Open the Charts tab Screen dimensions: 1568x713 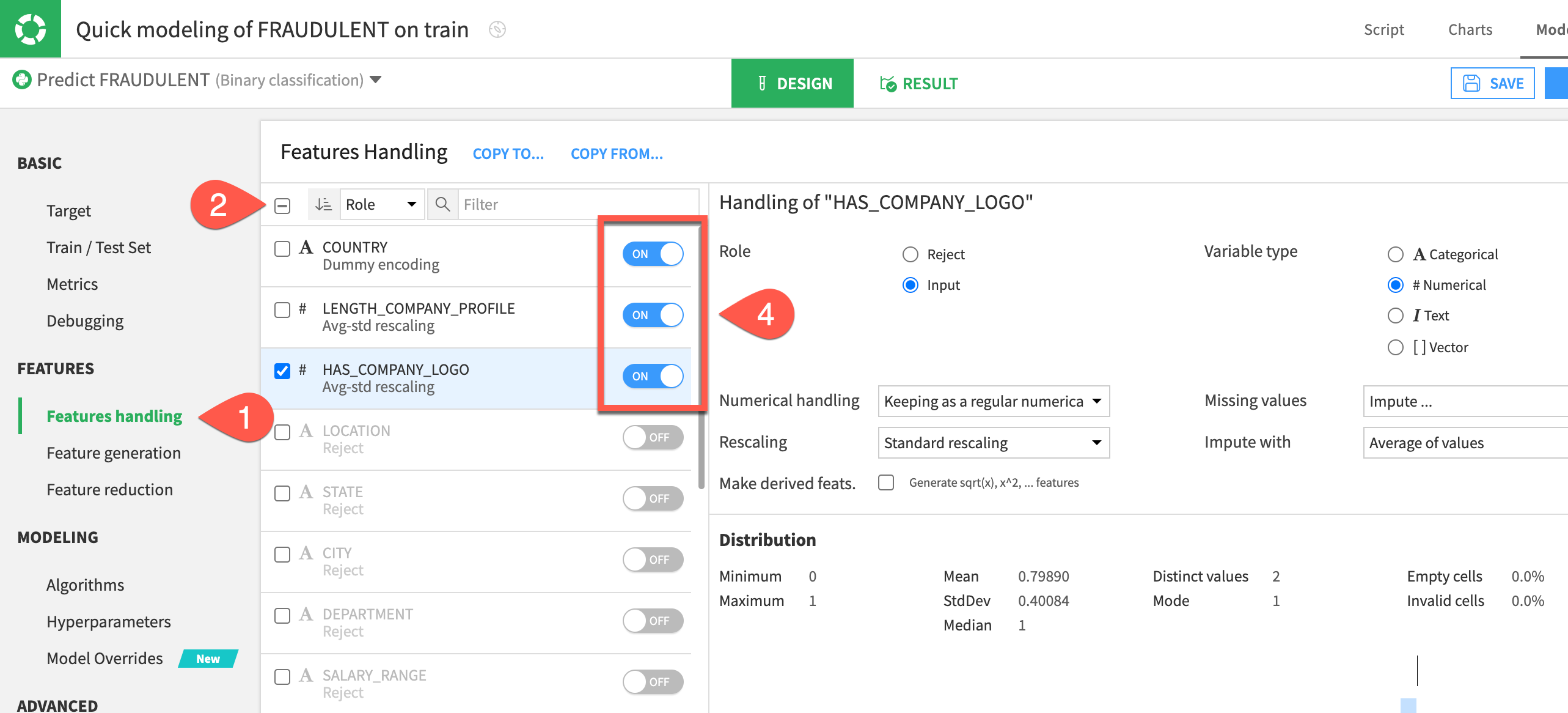(1470, 29)
